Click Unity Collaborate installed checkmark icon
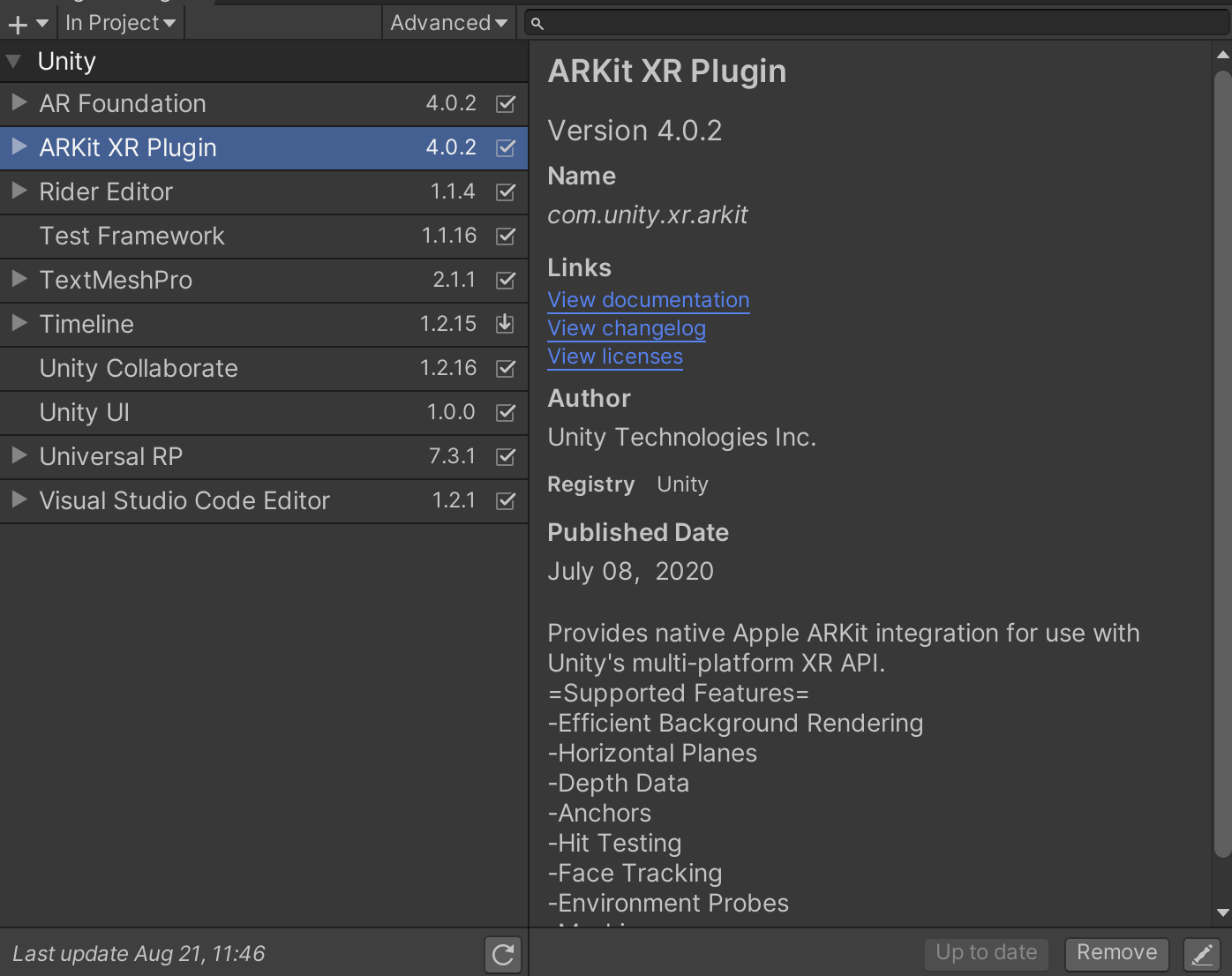This screenshot has width=1232, height=976. [x=506, y=368]
